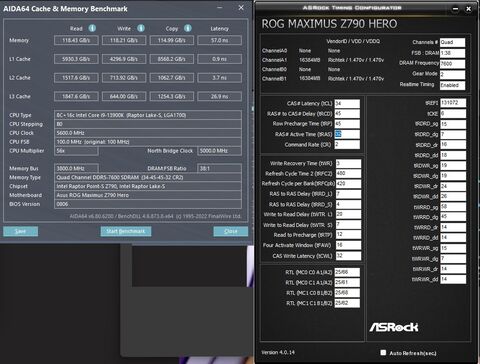480x364 pixels.
Task: Click the RTL (MC1 C0 B1/B2) field
Action: [347, 293]
